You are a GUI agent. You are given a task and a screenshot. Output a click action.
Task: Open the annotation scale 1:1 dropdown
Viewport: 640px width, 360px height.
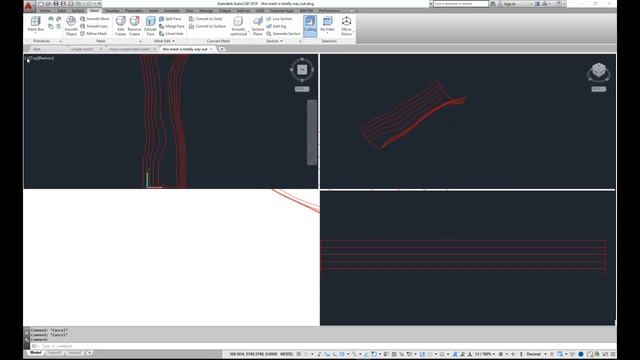(485, 354)
